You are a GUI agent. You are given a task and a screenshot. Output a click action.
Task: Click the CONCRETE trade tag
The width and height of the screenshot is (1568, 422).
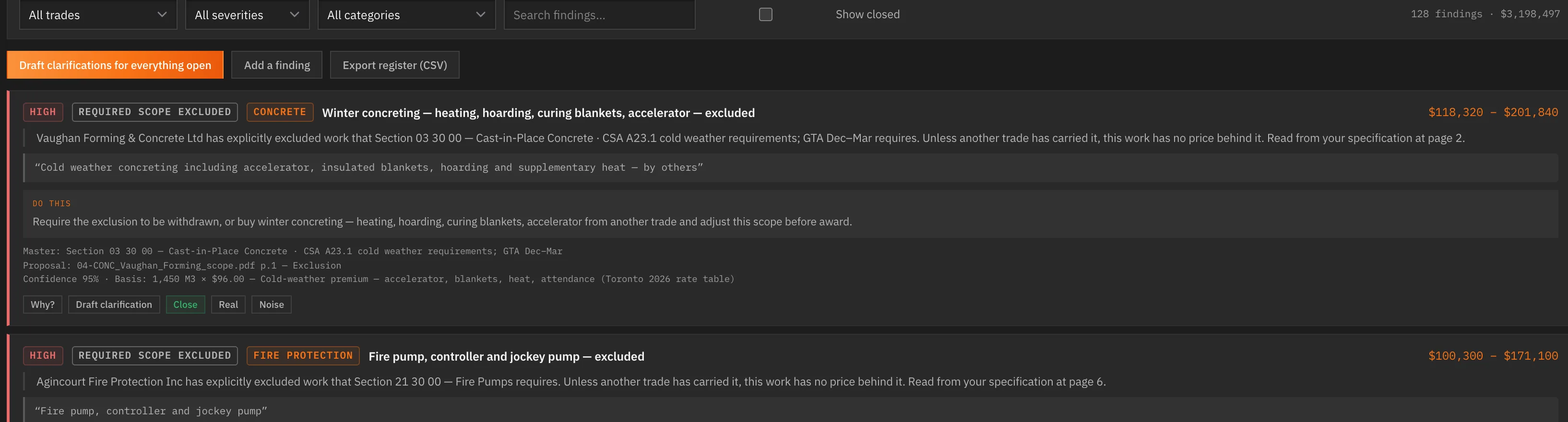[x=279, y=112]
